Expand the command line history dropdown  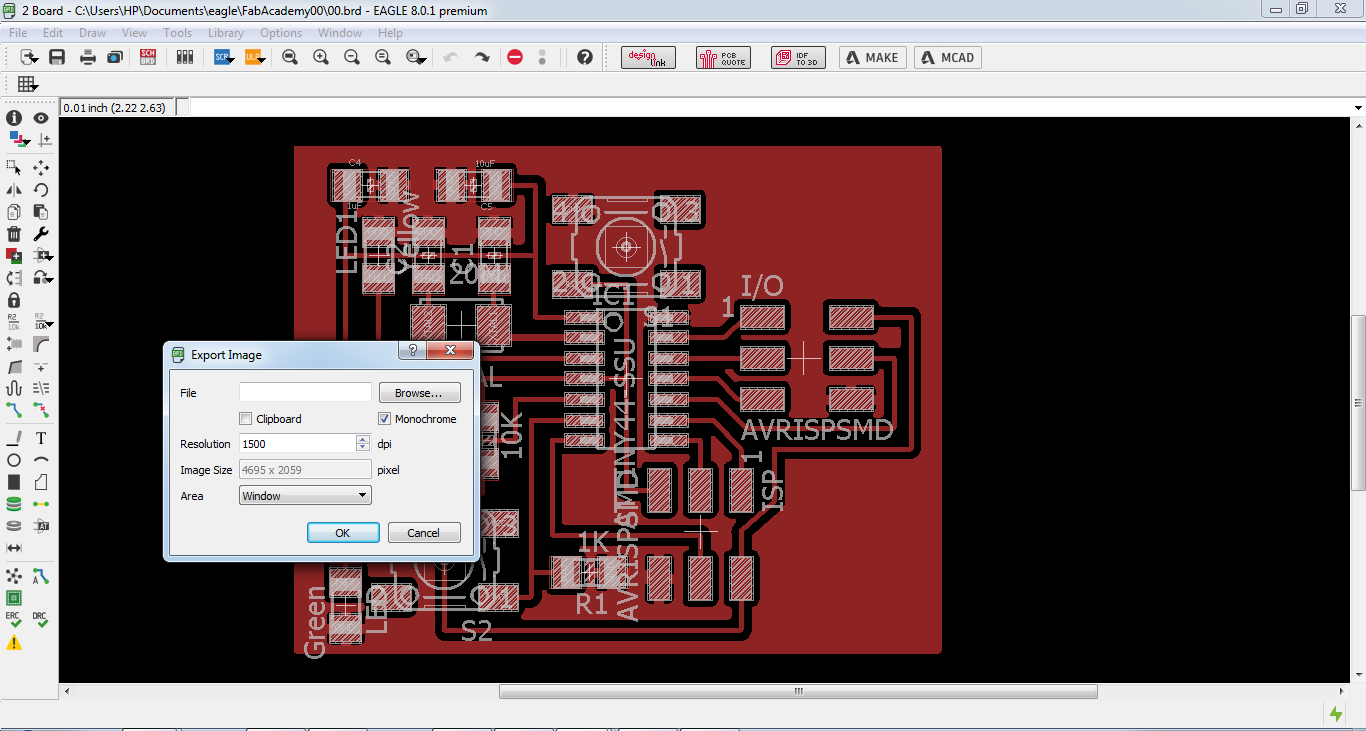coord(1358,107)
